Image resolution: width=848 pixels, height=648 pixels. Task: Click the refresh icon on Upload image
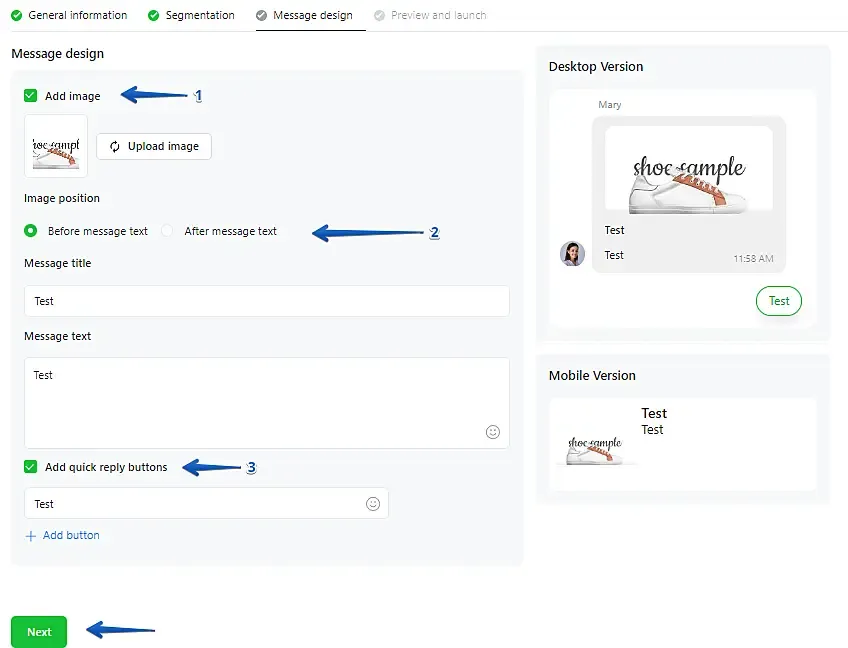coord(115,147)
